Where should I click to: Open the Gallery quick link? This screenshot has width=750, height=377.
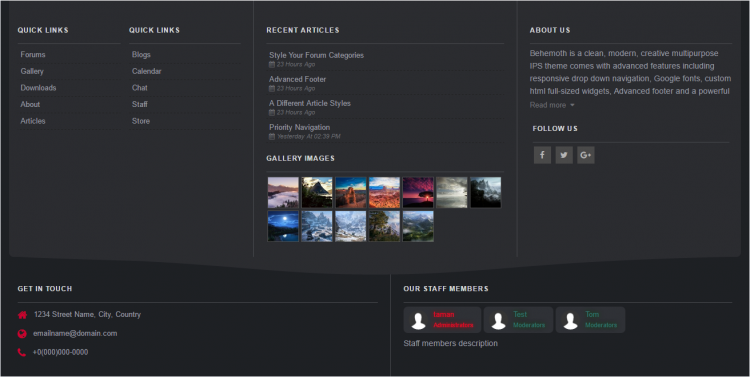[x=32, y=71]
